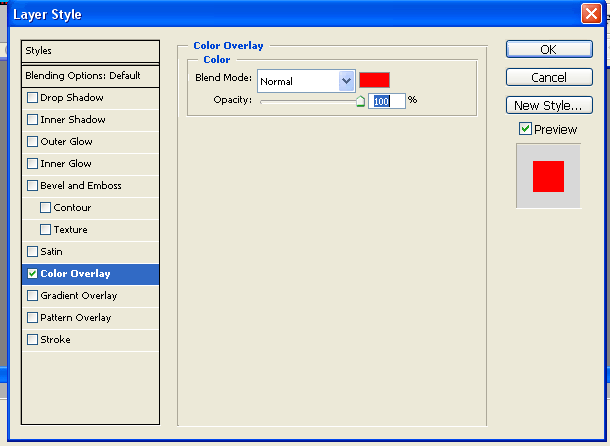Image resolution: width=610 pixels, height=446 pixels.
Task: Select the Styles list header
Action: point(90,51)
